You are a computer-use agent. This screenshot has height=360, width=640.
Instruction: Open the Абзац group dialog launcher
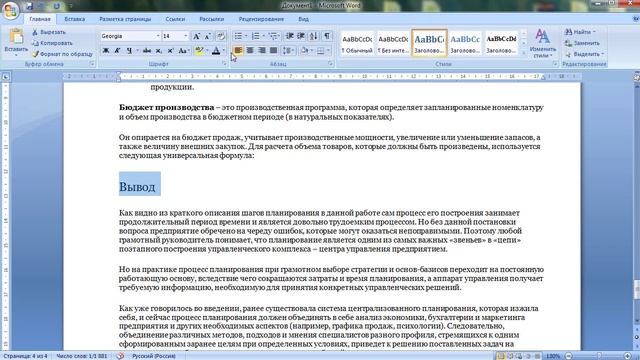tap(331, 64)
